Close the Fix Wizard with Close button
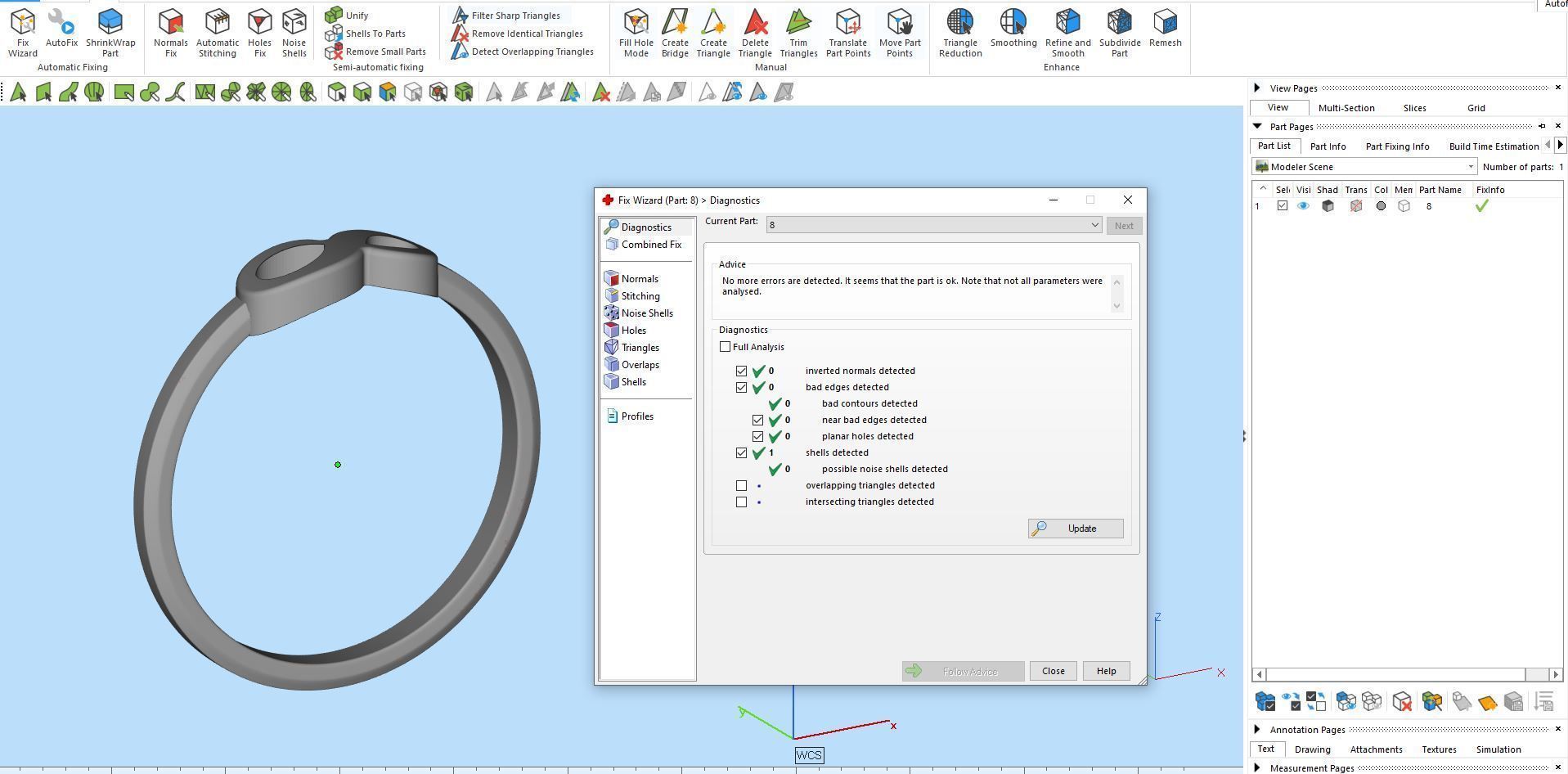Image resolution: width=1568 pixels, height=774 pixels. click(1053, 671)
